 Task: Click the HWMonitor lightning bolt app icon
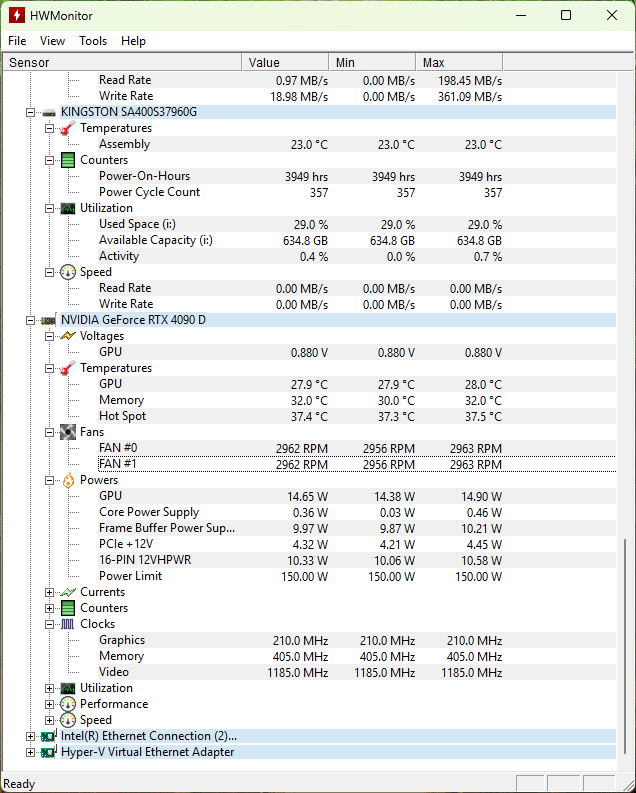pyautogui.click(x=16, y=15)
